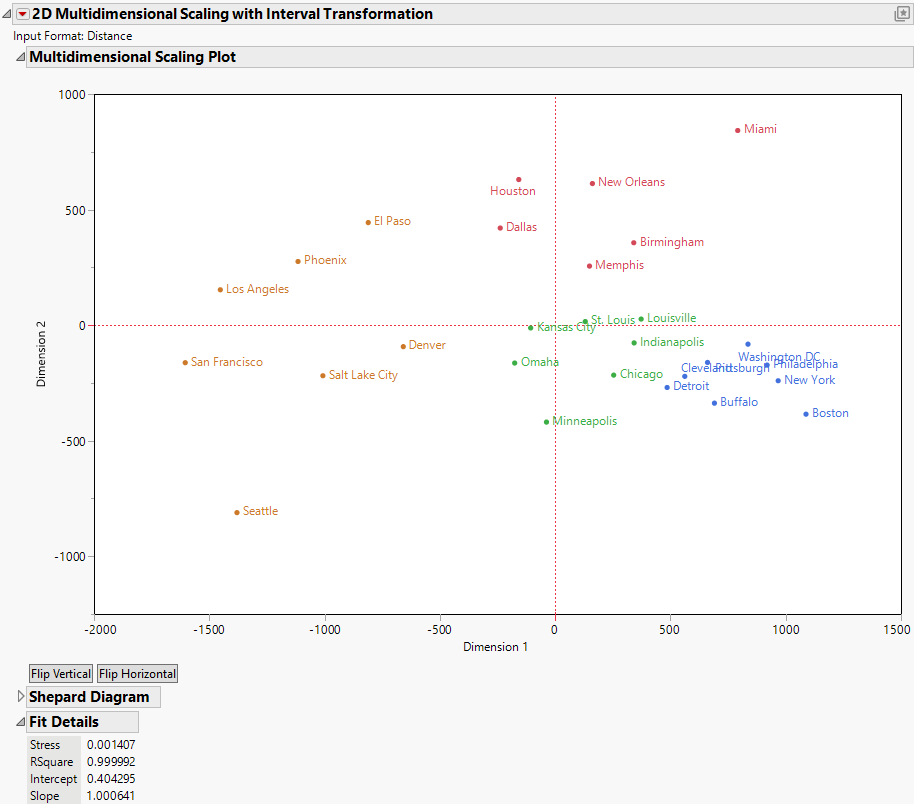Select the Kansas City marker
This screenshot has width=914, height=804.
tap(529, 326)
